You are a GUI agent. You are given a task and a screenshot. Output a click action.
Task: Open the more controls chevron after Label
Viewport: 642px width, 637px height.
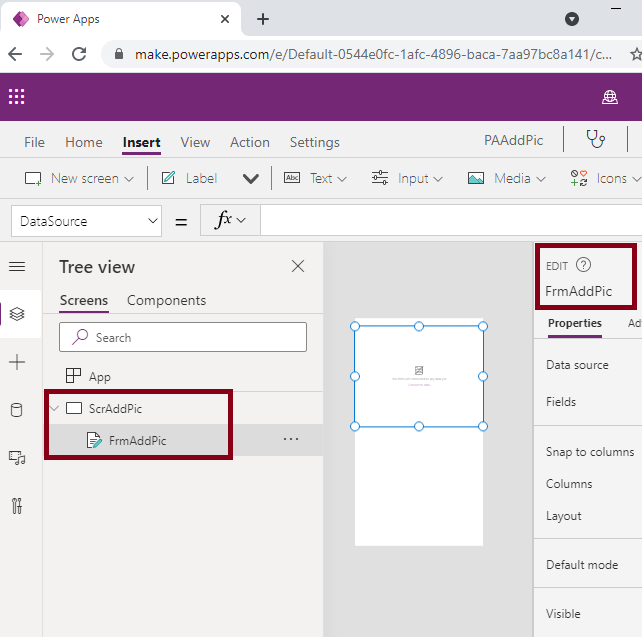(x=251, y=178)
